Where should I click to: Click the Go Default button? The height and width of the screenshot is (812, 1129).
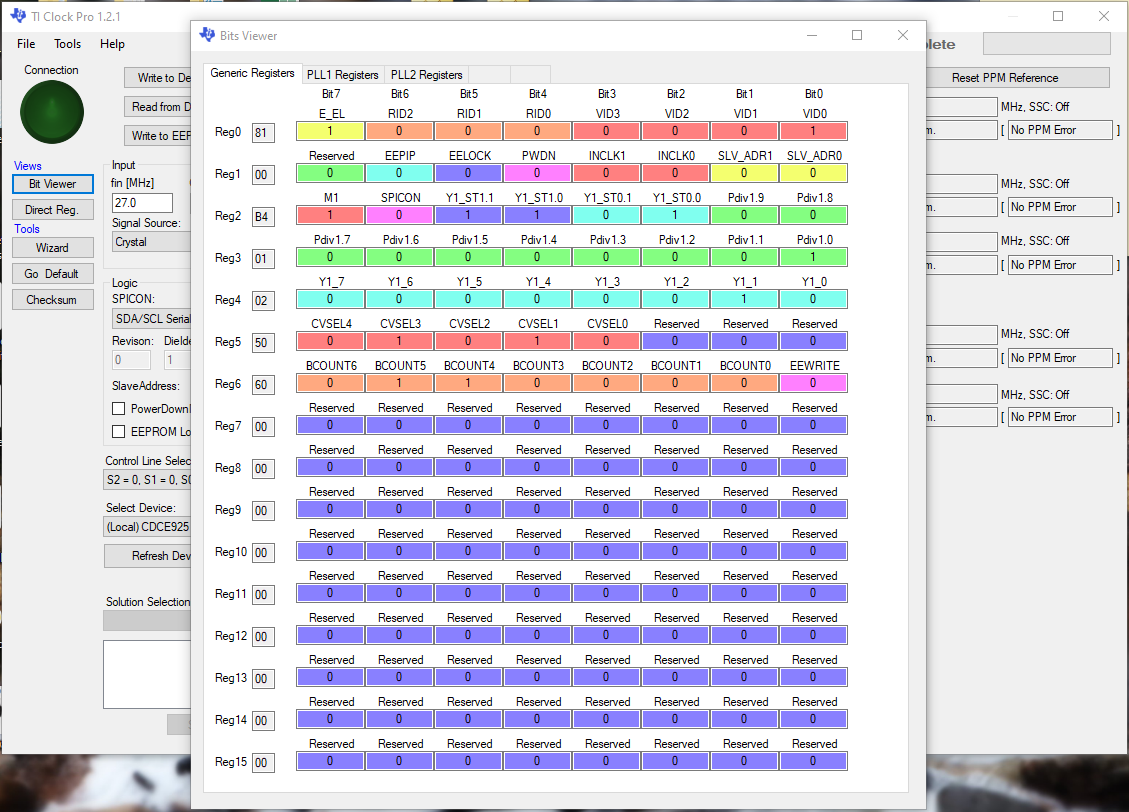click(x=53, y=274)
